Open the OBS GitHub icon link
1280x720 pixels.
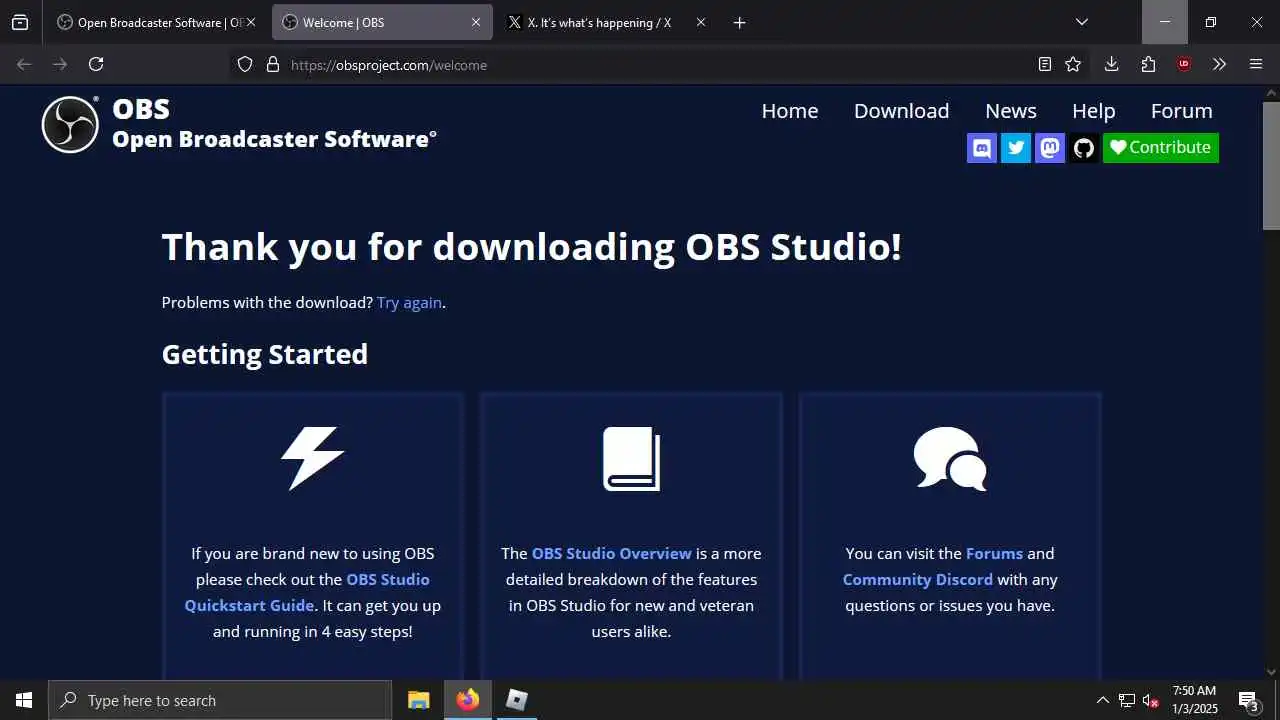[x=1084, y=148]
